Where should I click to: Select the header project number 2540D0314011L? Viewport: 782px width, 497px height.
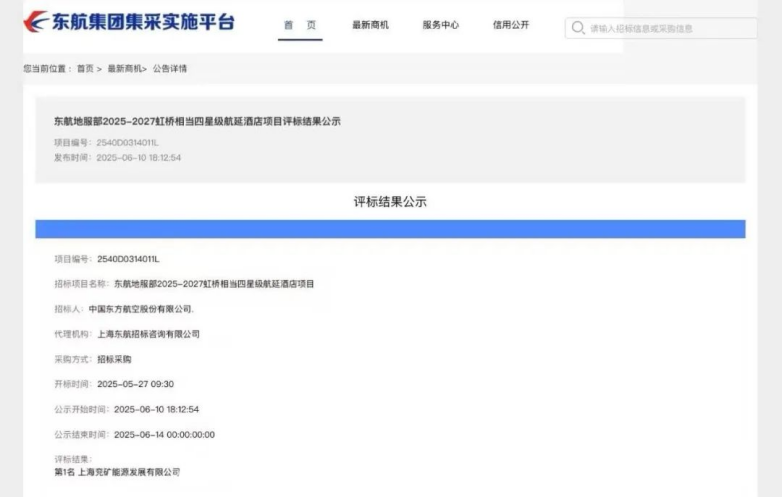click(127, 143)
